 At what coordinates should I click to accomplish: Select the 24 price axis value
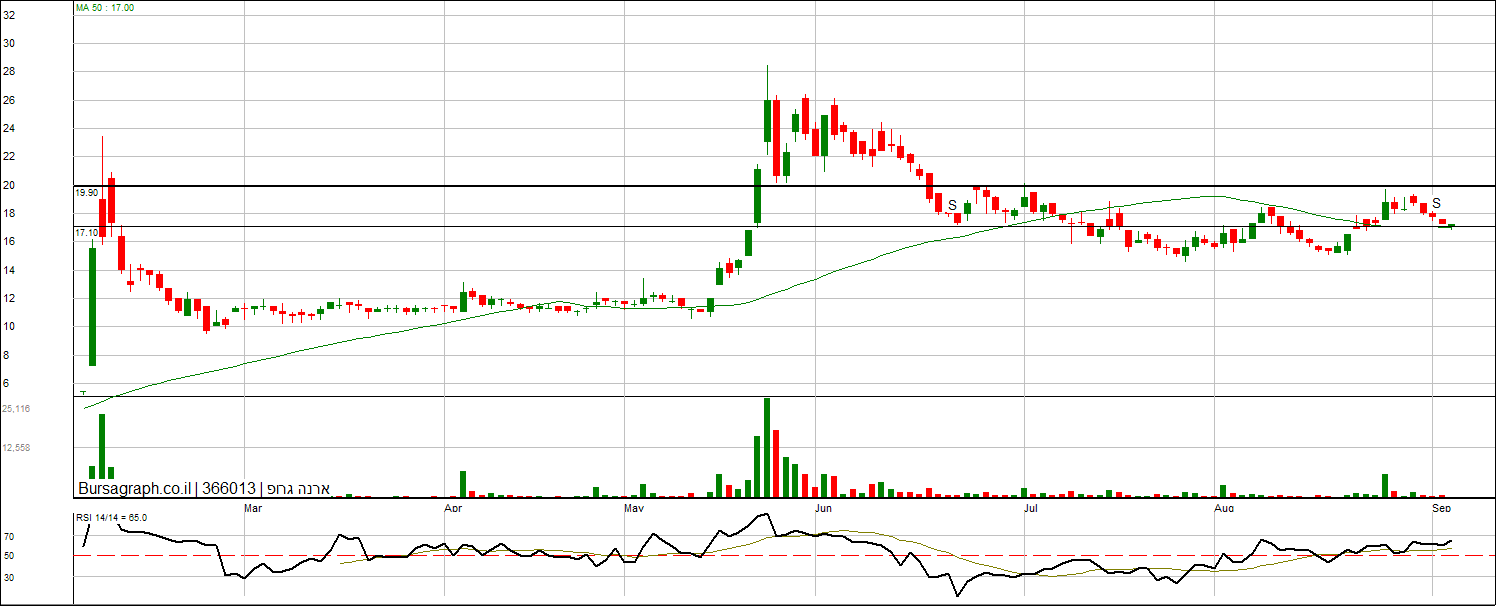click(9, 128)
